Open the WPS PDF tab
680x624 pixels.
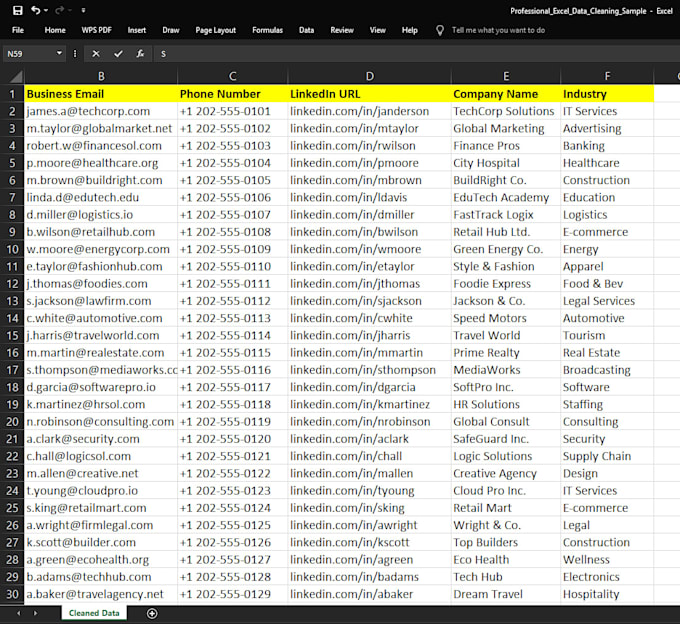pos(96,30)
